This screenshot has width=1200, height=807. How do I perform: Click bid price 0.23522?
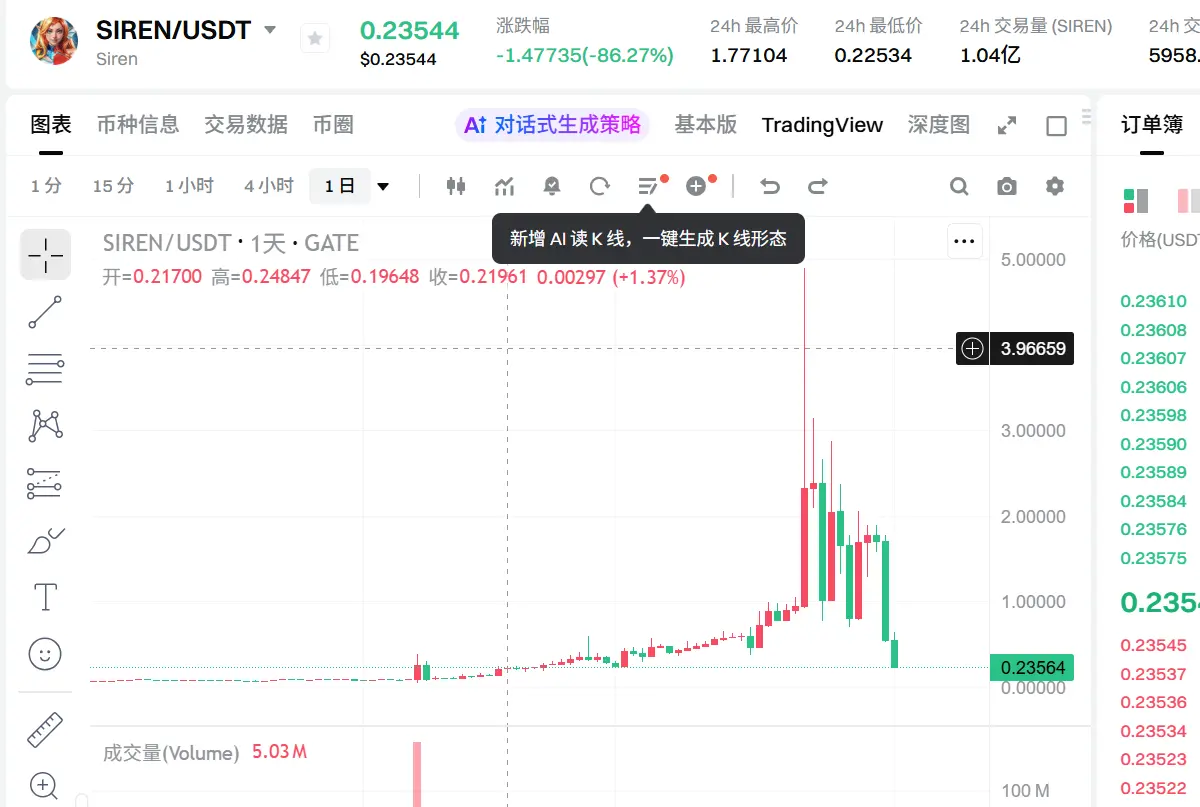[1153, 788]
